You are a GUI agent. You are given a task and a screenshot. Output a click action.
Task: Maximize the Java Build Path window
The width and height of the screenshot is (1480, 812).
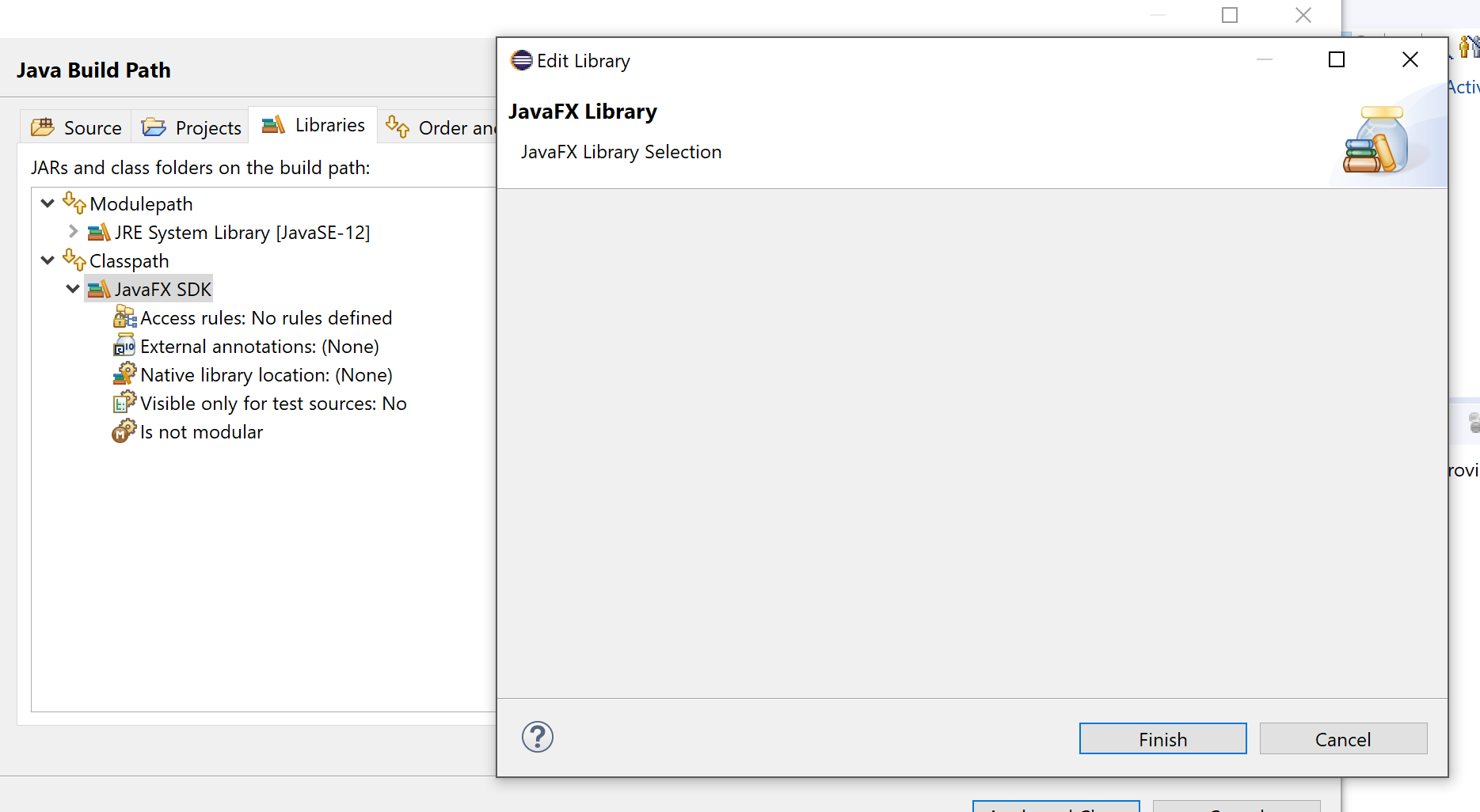[x=1230, y=15]
